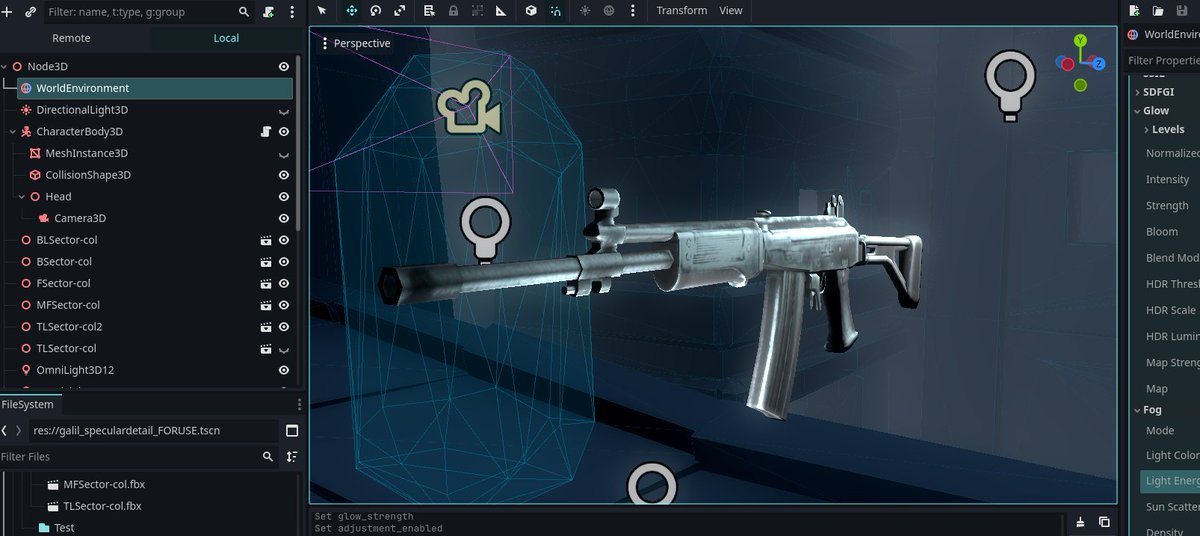1200x536 pixels.
Task: Select the MFSector-col.fbx file
Action: [x=103, y=484]
